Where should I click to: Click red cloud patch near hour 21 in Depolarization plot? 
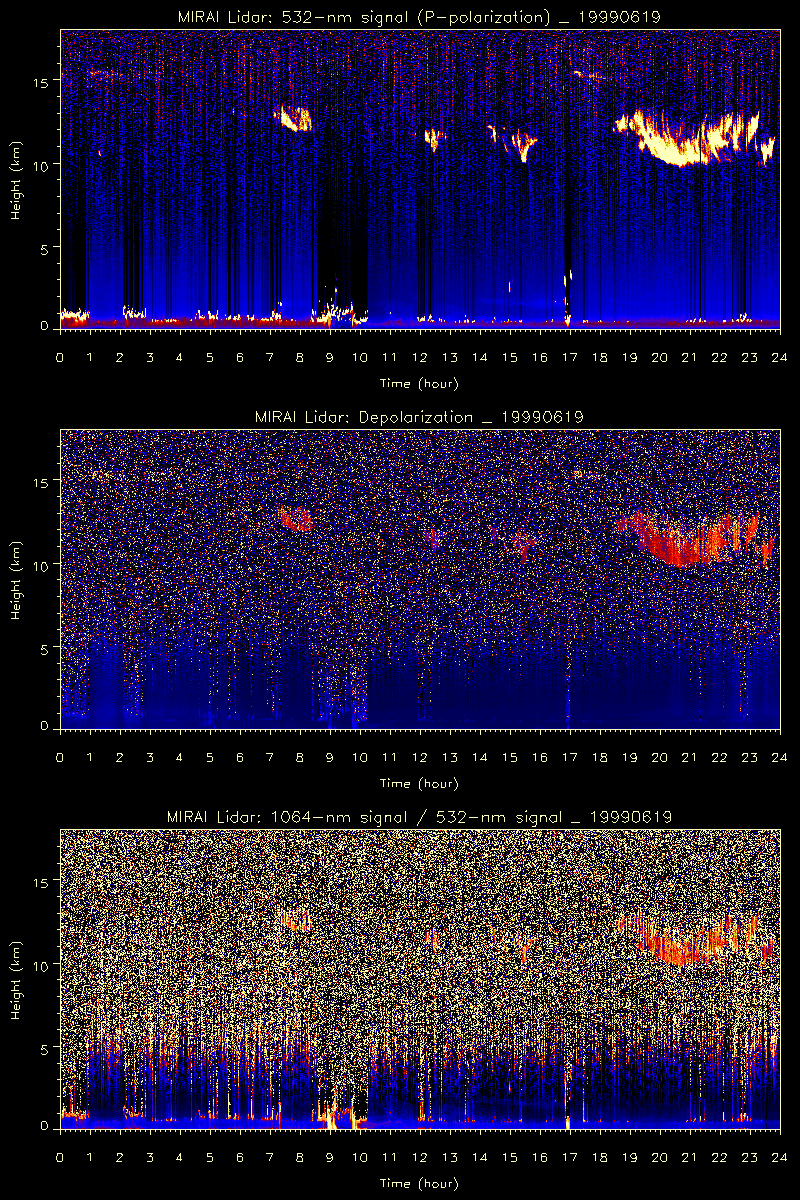tap(680, 543)
